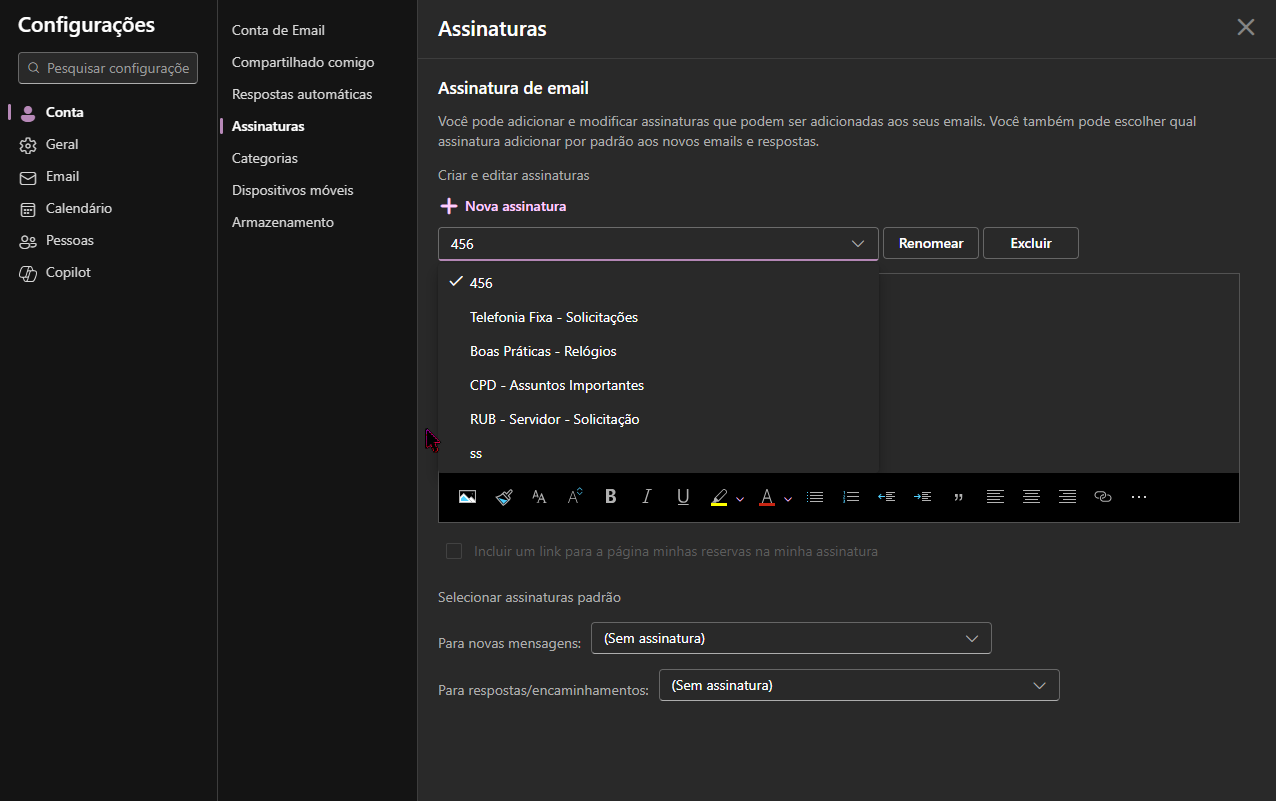Open the 'Para novas mensagens' signature dropdown
This screenshot has width=1276, height=801.
click(791, 638)
